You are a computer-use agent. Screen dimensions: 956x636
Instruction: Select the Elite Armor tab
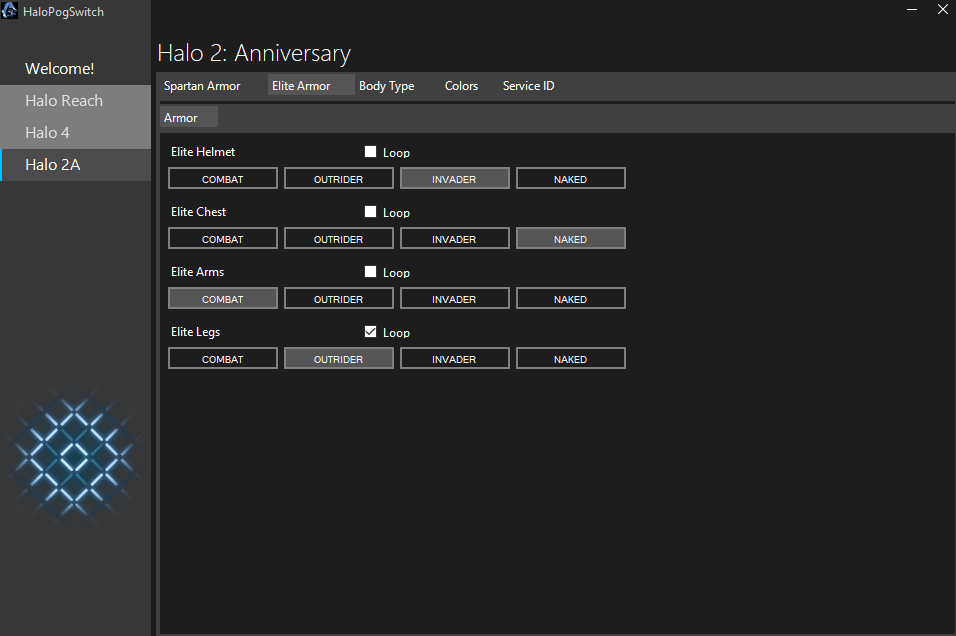tap(311, 85)
